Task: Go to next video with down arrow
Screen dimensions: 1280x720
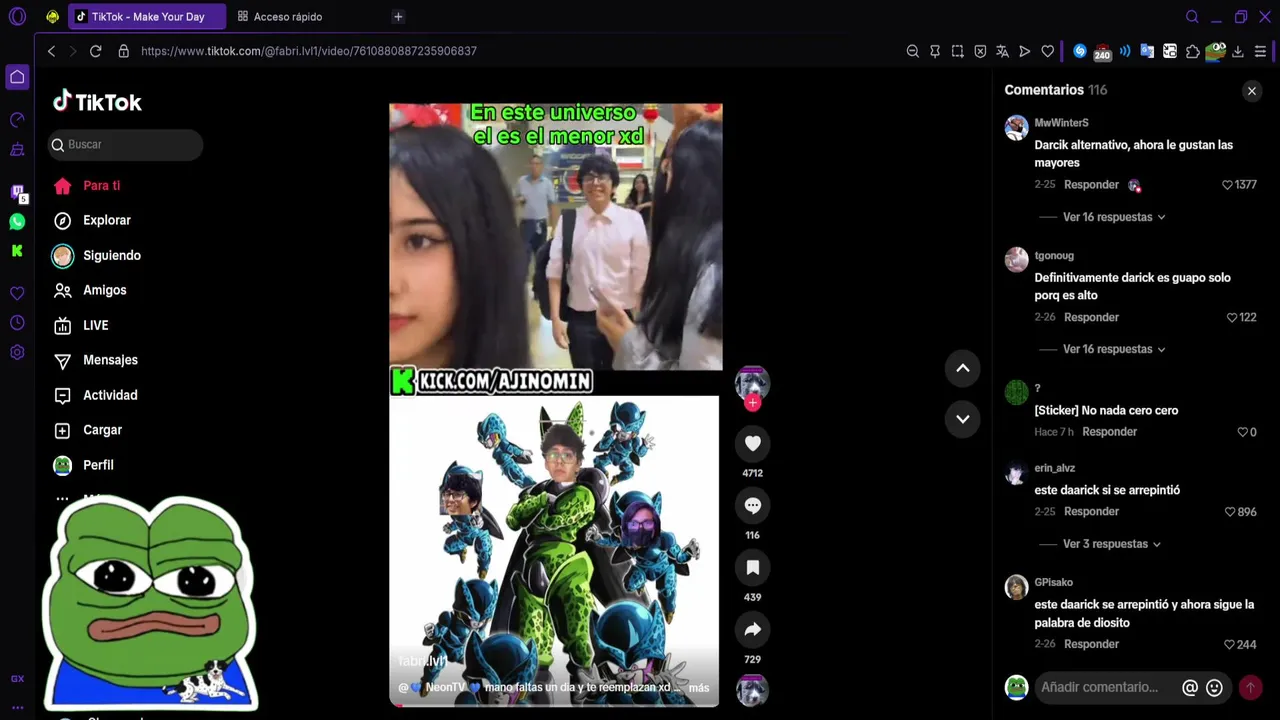Action: point(962,418)
